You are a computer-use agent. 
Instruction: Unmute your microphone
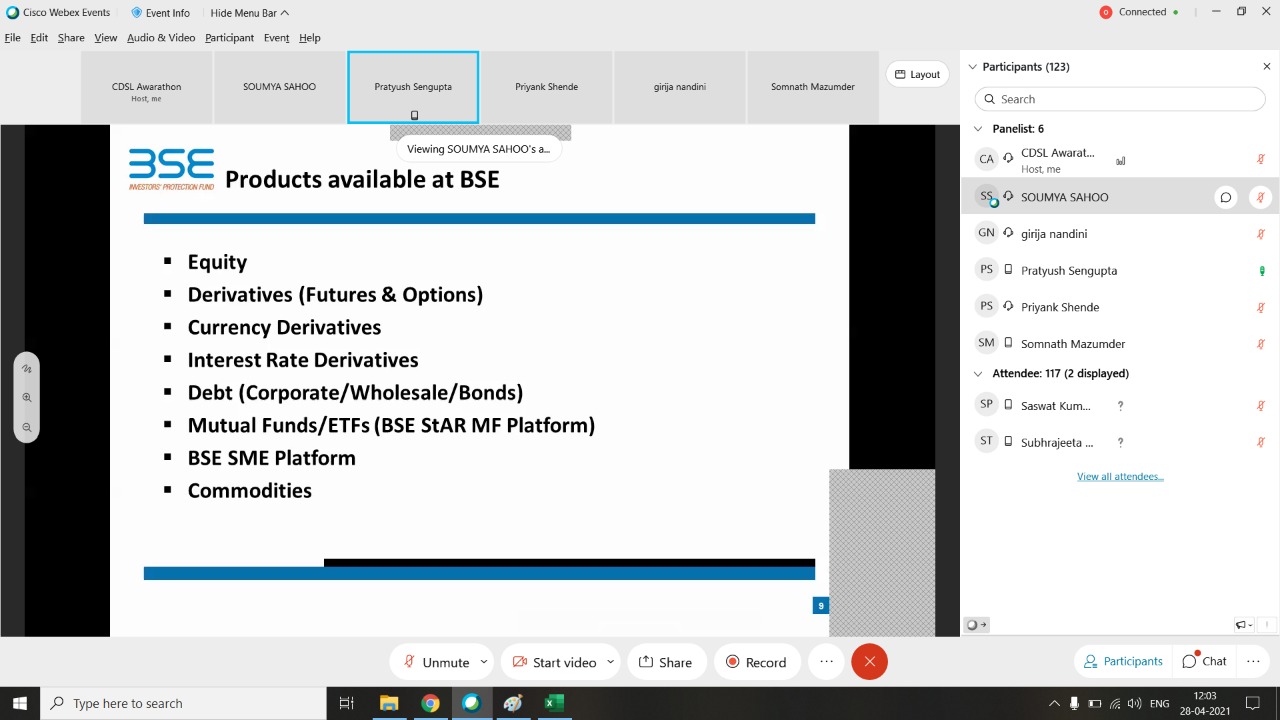[x=435, y=662]
